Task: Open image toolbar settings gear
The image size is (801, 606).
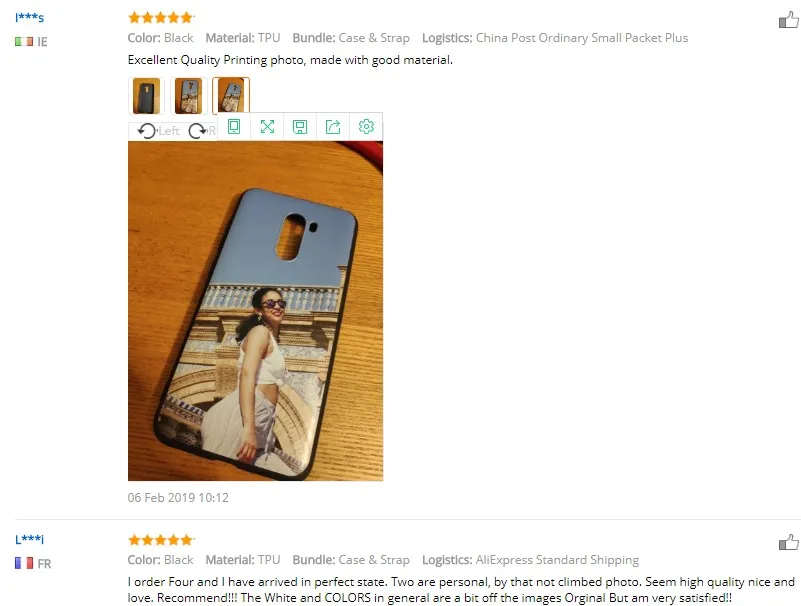Action: pos(366,126)
